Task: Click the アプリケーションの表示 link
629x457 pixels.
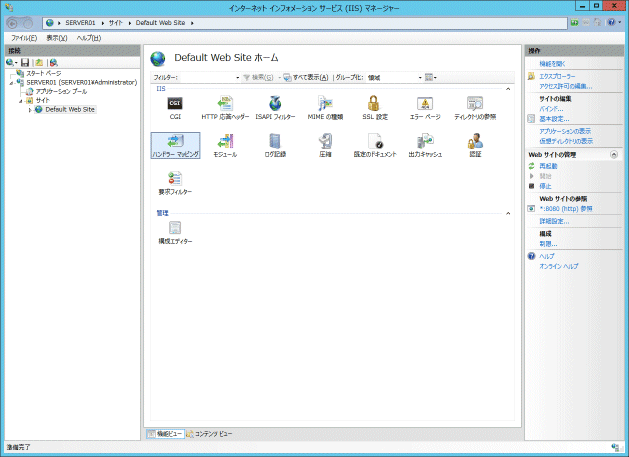Action: point(565,131)
